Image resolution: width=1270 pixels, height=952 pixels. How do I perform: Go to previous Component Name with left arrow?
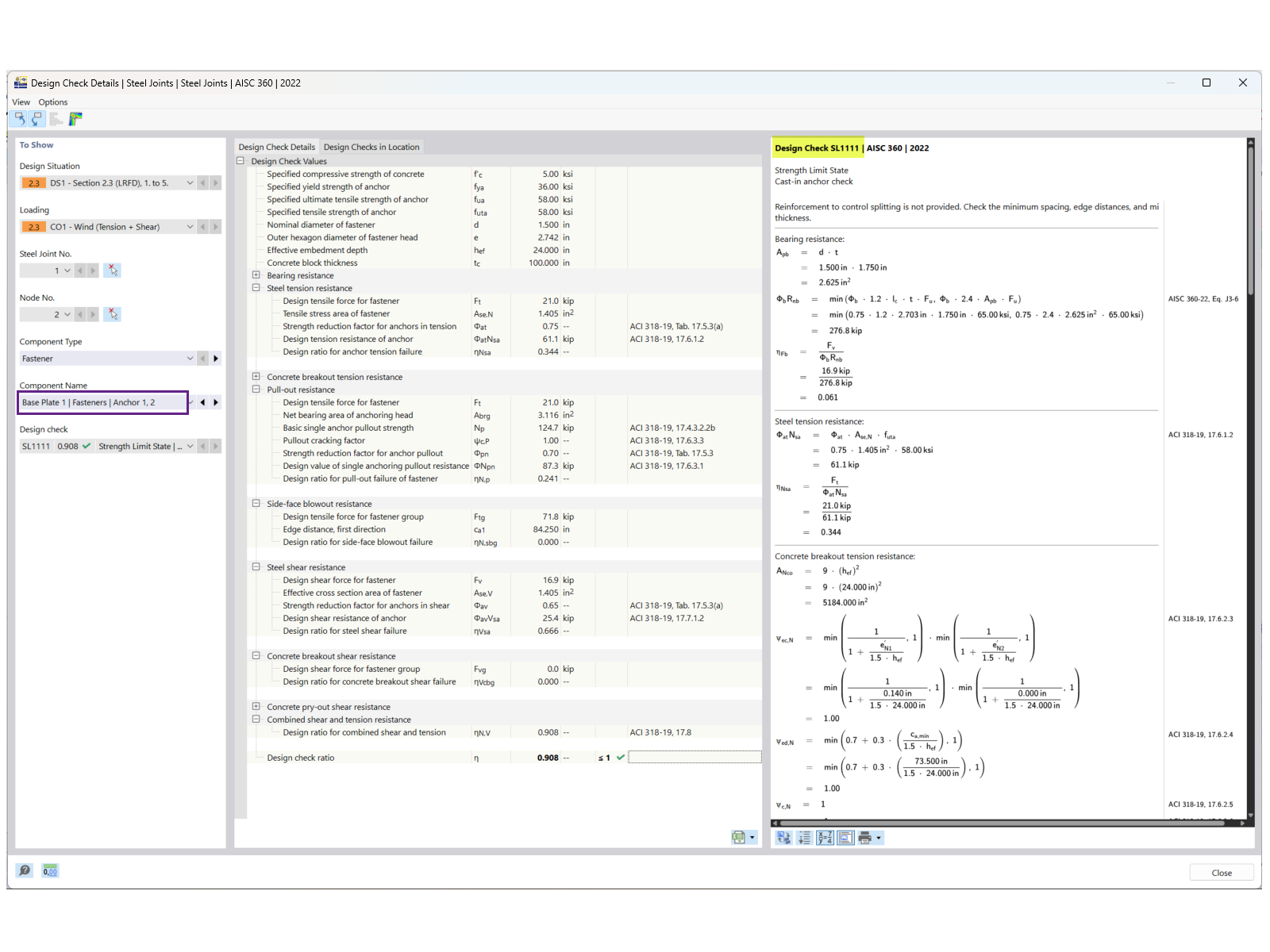[x=203, y=402]
